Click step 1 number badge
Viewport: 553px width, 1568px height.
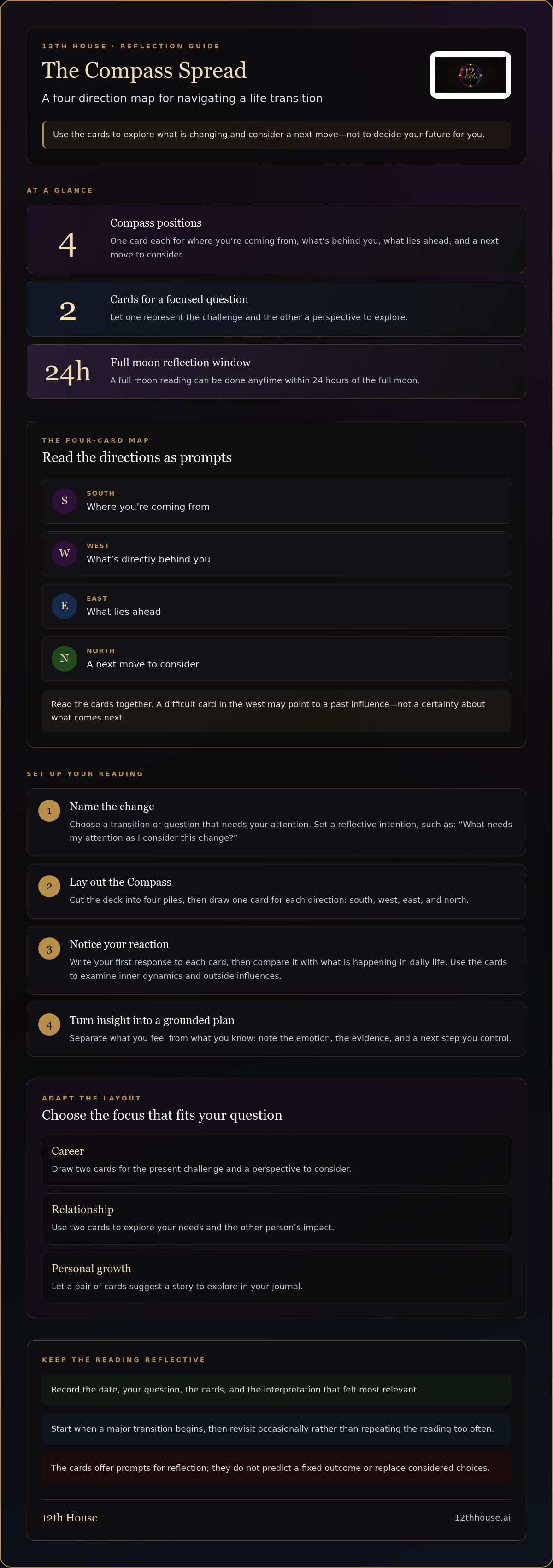[49, 811]
